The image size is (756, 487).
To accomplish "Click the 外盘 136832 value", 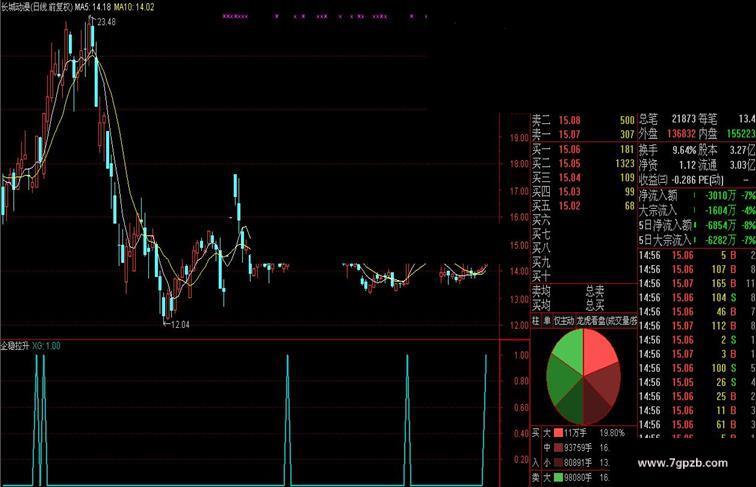I will pos(681,134).
